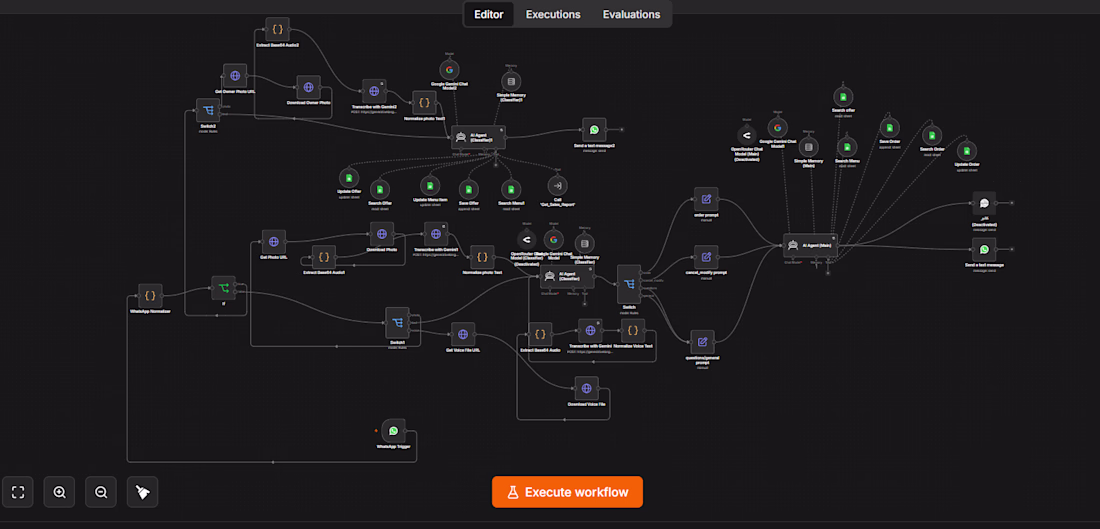1100x529 pixels.
Task: Open Search Offer node beside Update Offer
Action: click(380, 189)
